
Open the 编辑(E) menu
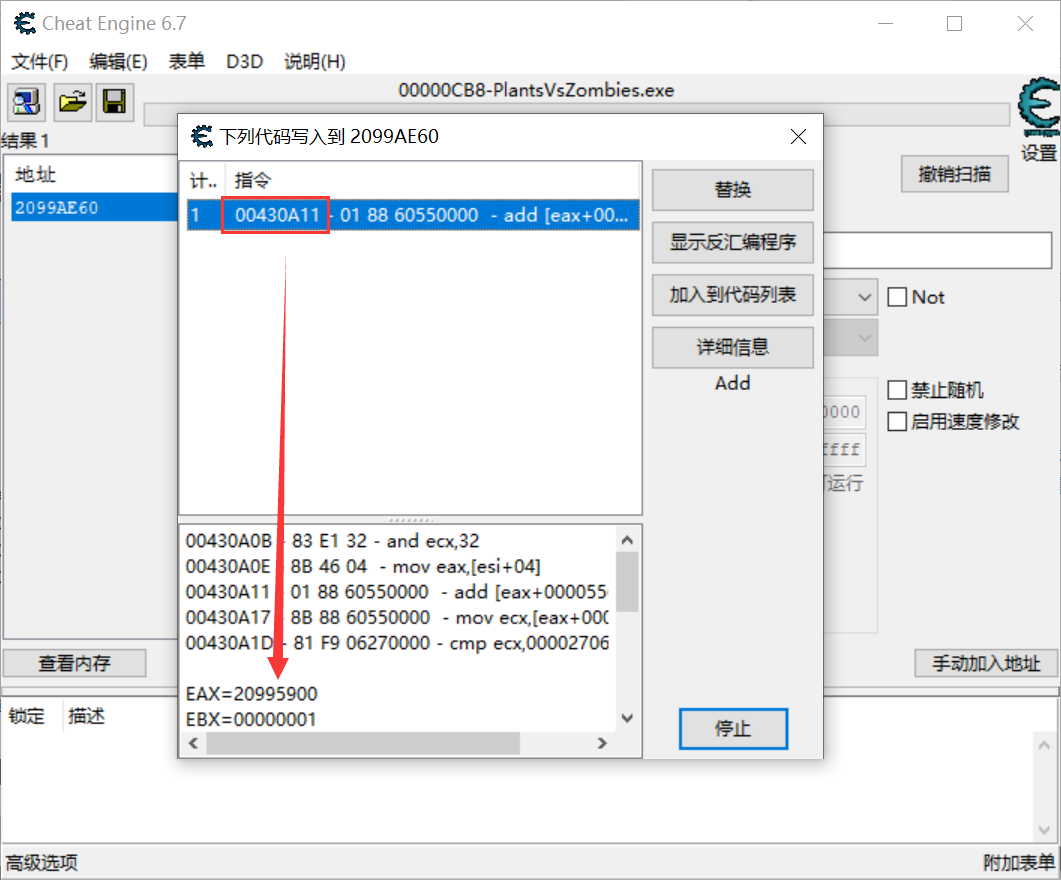tap(118, 62)
